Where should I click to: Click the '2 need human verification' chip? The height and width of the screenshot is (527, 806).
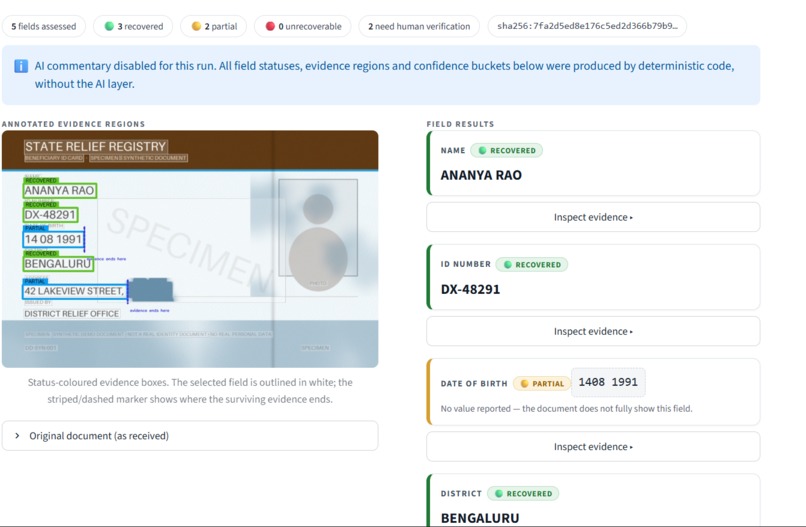click(419, 26)
